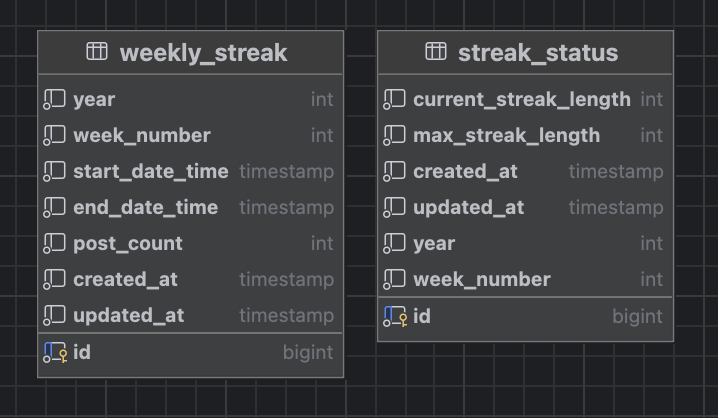
Task: Click the table icon beside streak_status title
Action: pos(435,51)
